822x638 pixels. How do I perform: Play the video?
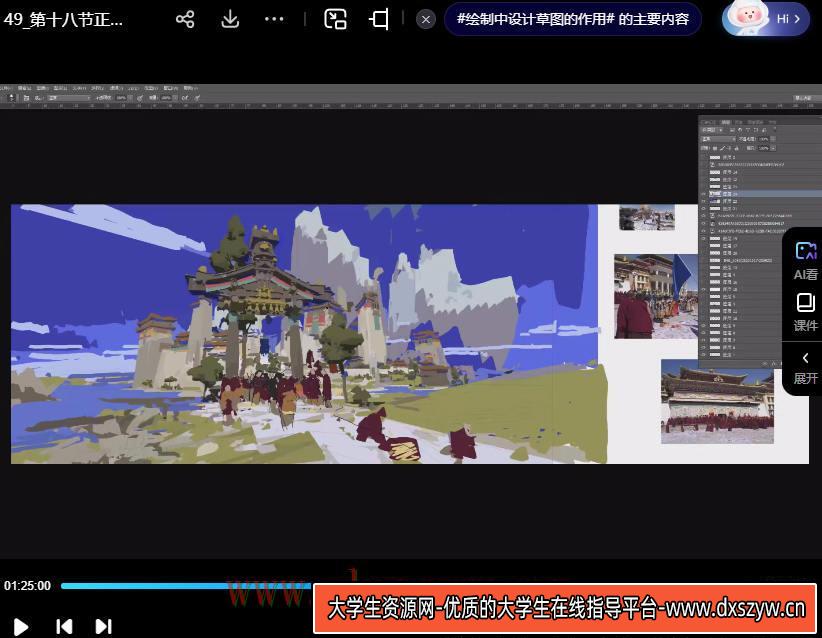click(x=20, y=626)
